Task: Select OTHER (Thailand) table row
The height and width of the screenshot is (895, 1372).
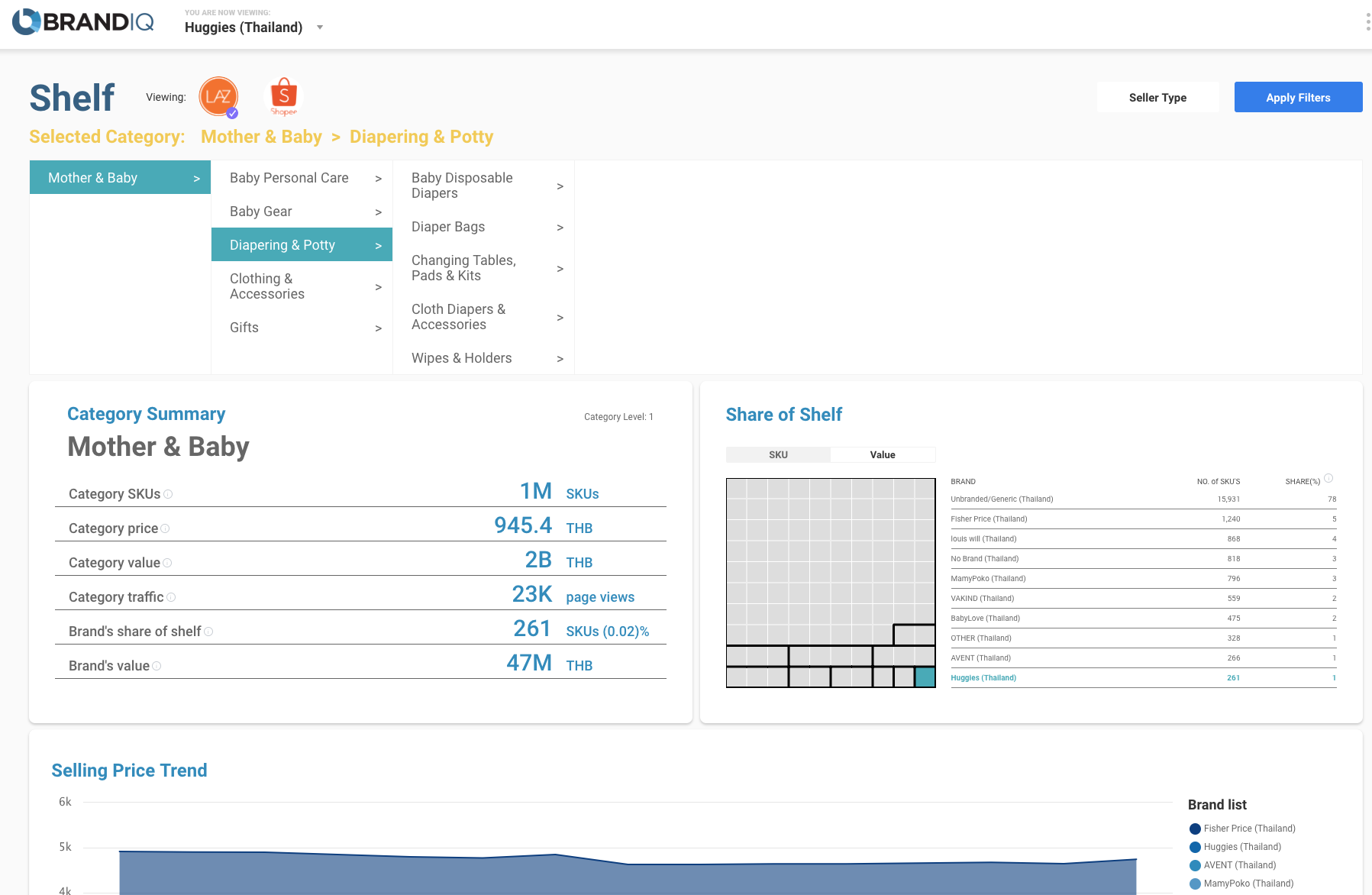Action: 1143,638
